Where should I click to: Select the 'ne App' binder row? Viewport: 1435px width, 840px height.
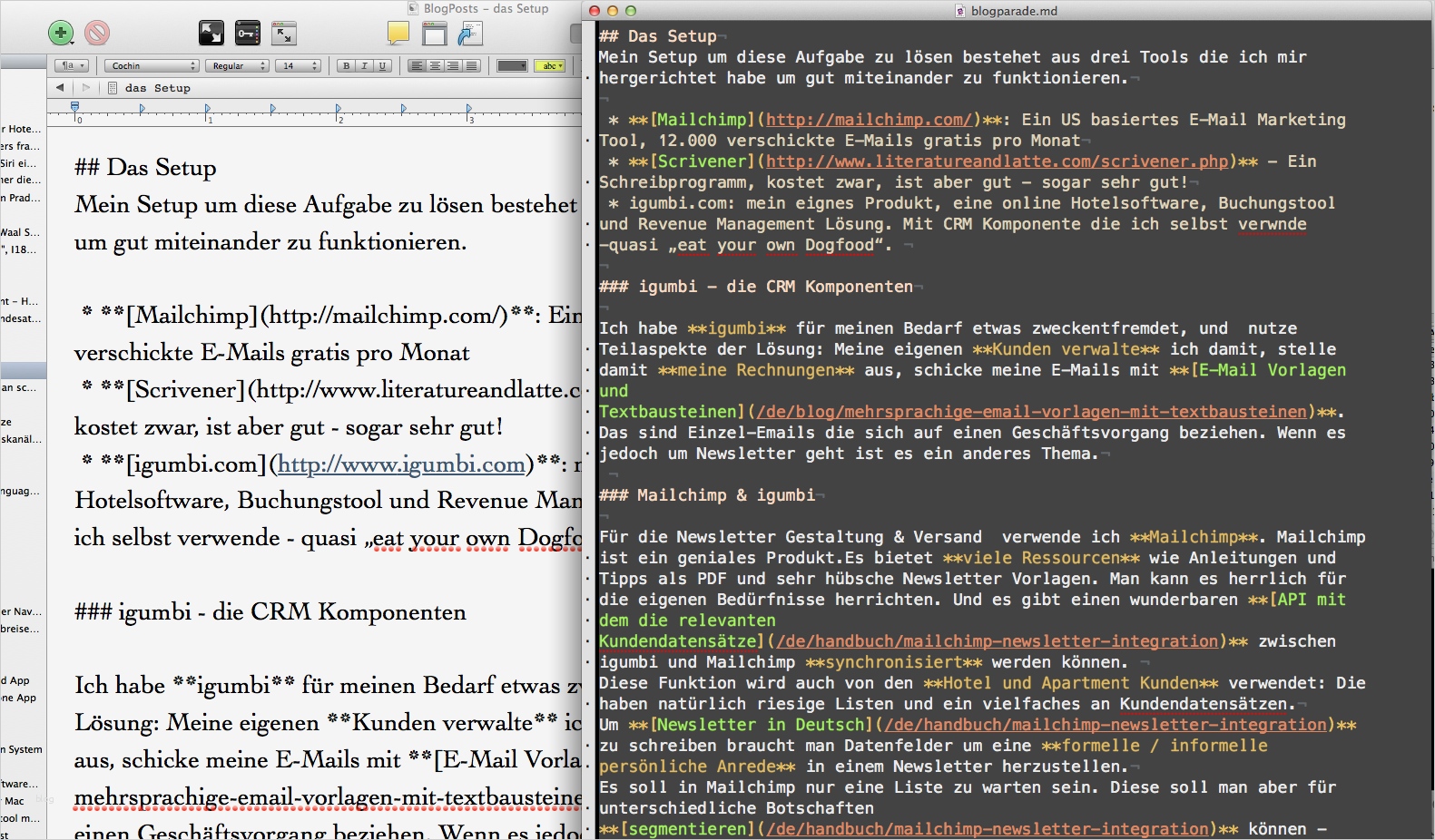coord(20,698)
